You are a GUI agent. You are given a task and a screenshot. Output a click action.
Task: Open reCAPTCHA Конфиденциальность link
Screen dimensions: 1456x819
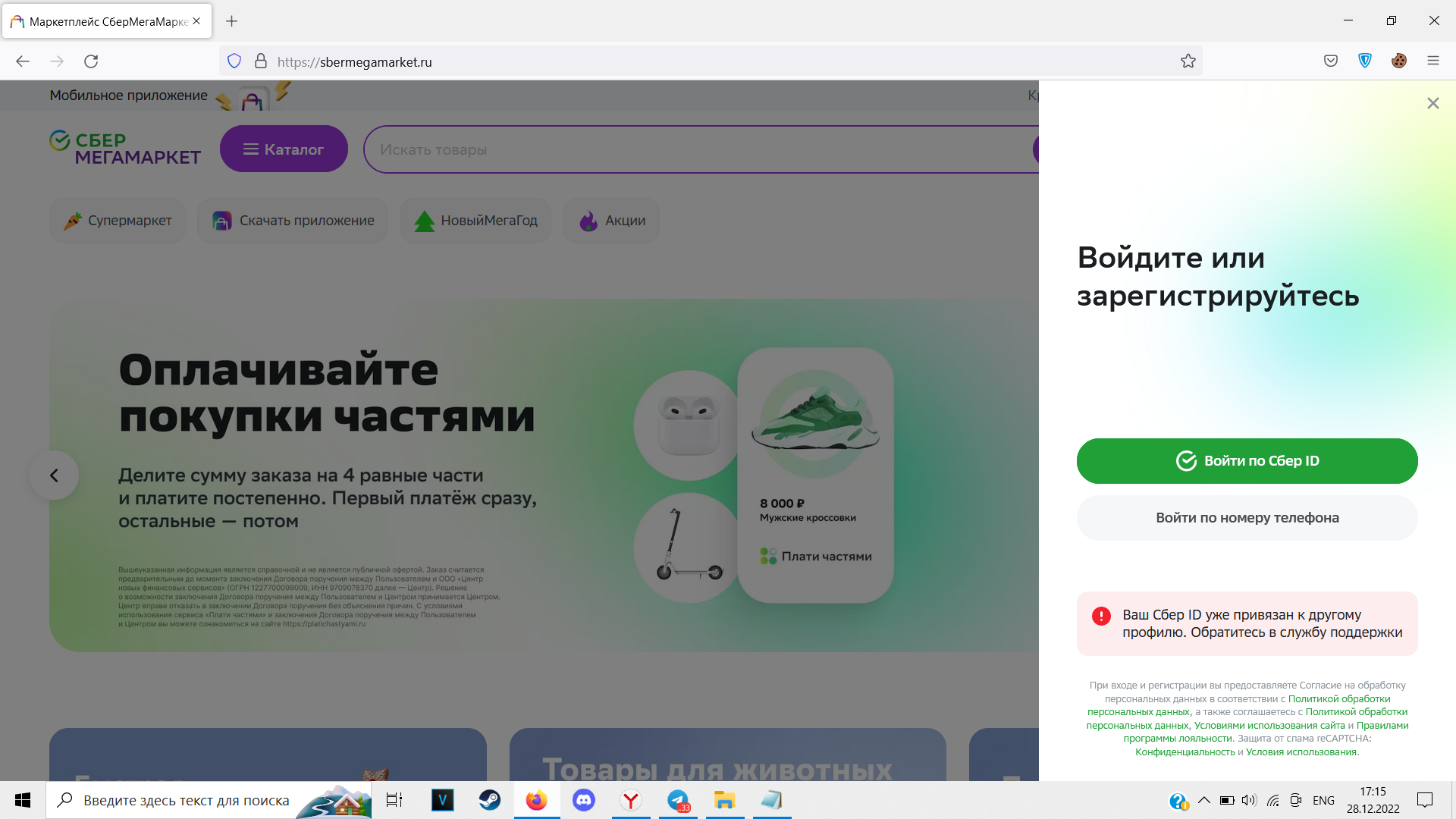(x=1185, y=752)
